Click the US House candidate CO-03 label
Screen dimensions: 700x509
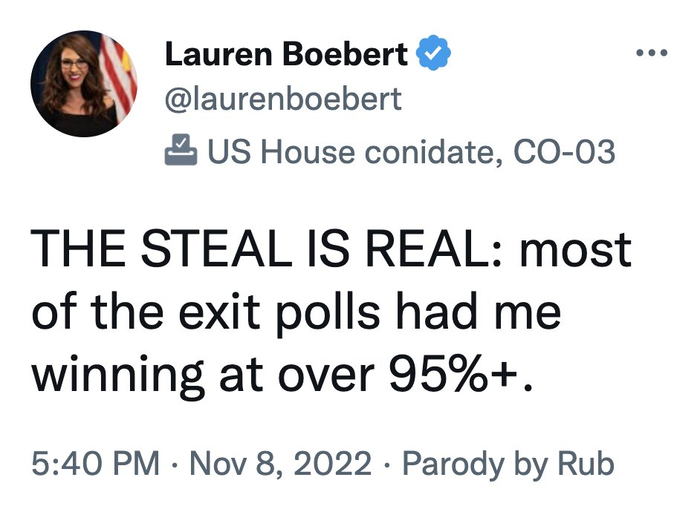click(410, 152)
